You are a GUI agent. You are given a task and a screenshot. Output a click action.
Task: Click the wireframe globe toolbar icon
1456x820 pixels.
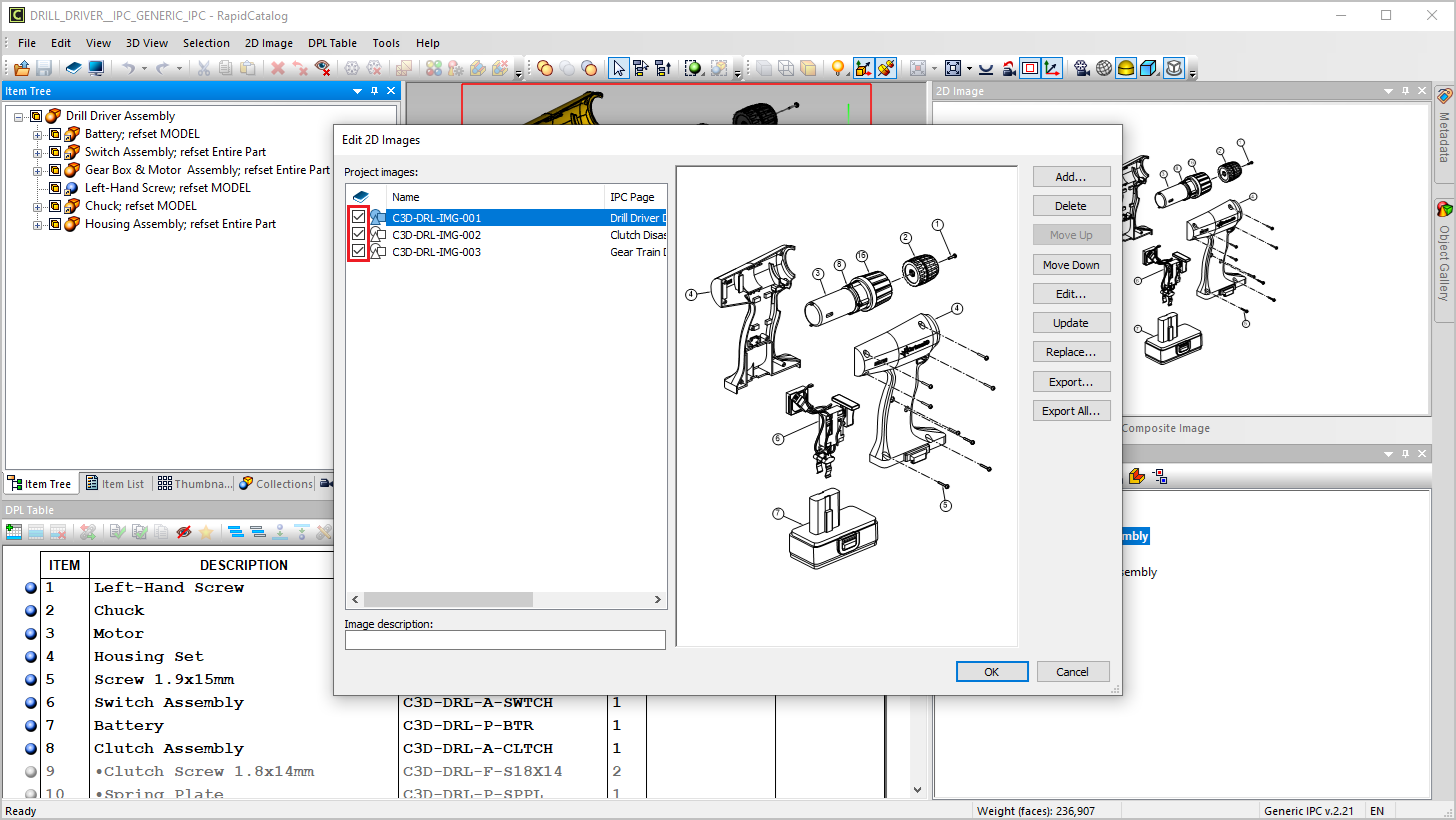click(1104, 68)
